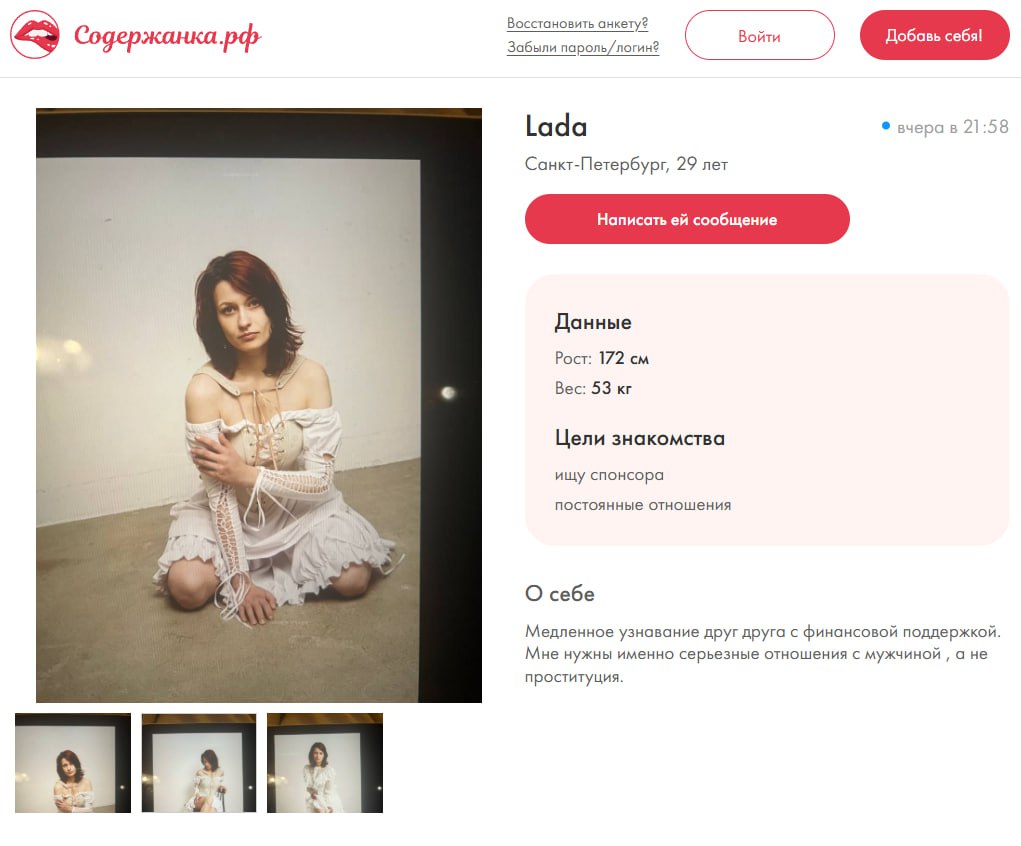The height and width of the screenshot is (846, 1021).
Task: Select the third photo thumbnail
Action: (x=325, y=762)
